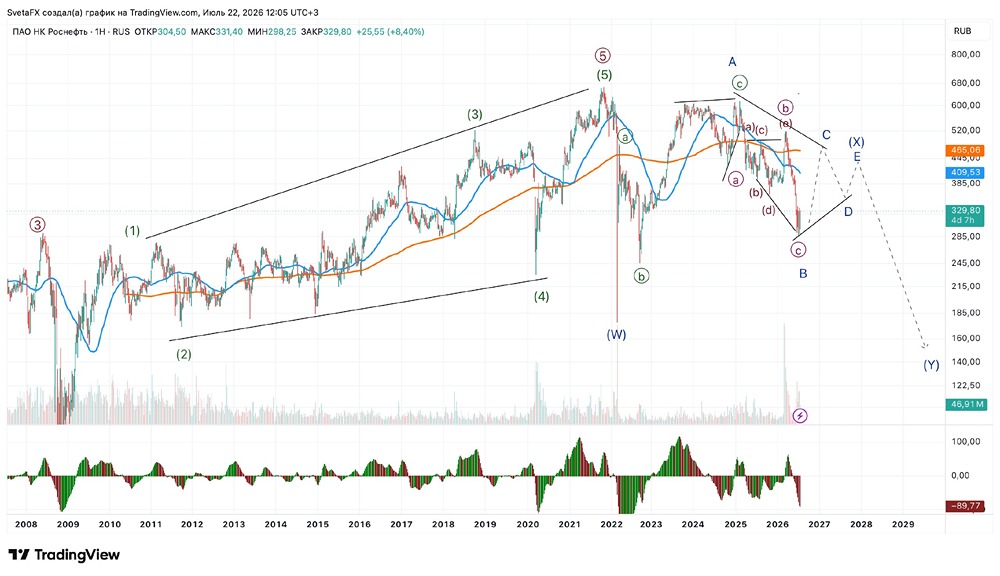Click the TradingView logo at bottom left
The height and width of the screenshot is (576, 1000).
coord(64,554)
